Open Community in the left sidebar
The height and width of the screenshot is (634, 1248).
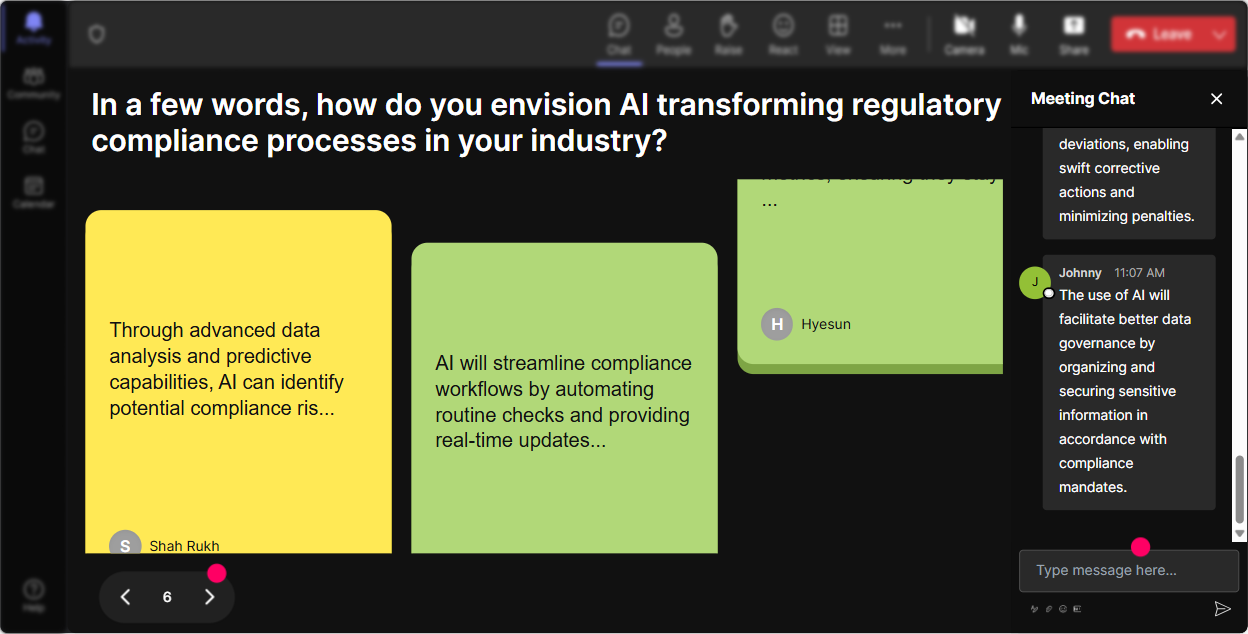(x=34, y=84)
